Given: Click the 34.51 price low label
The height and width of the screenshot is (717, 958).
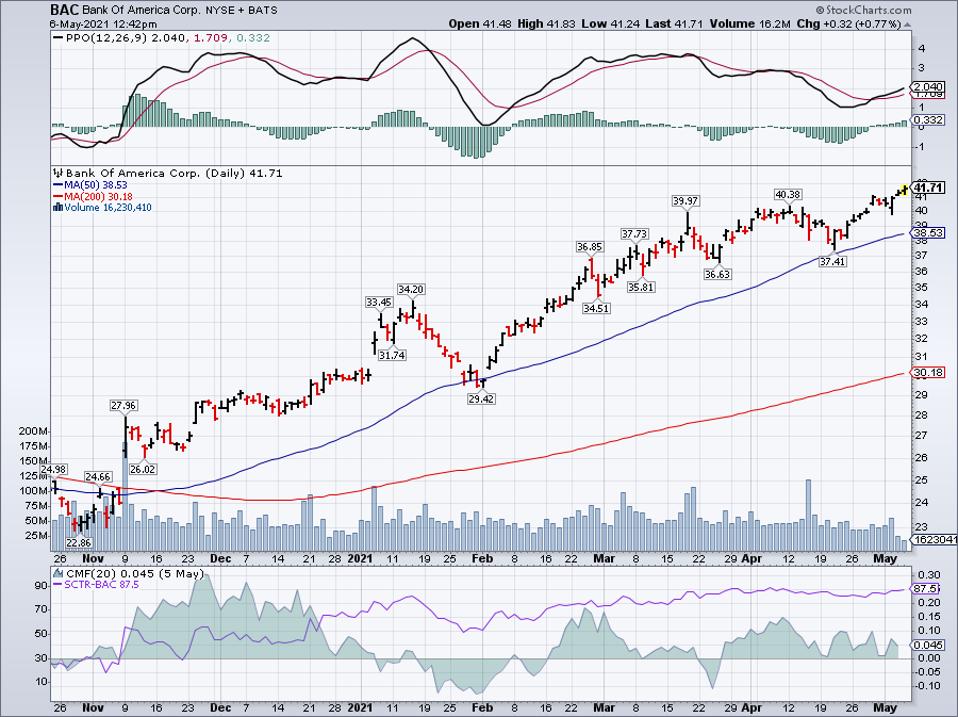Looking at the screenshot, I should tap(596, 308).
